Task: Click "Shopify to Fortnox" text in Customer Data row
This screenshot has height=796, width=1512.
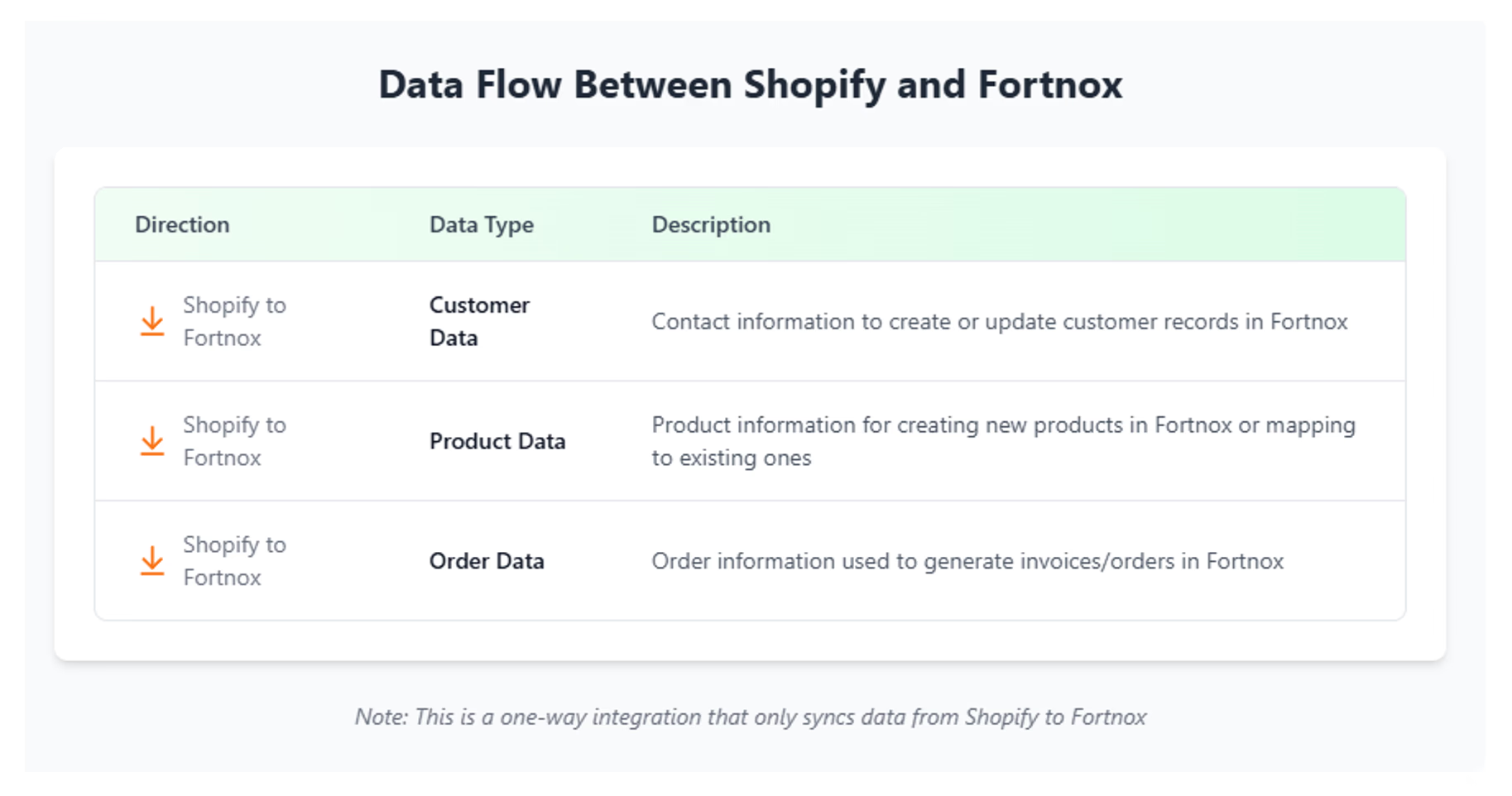Action: click(x=234, y=321)
